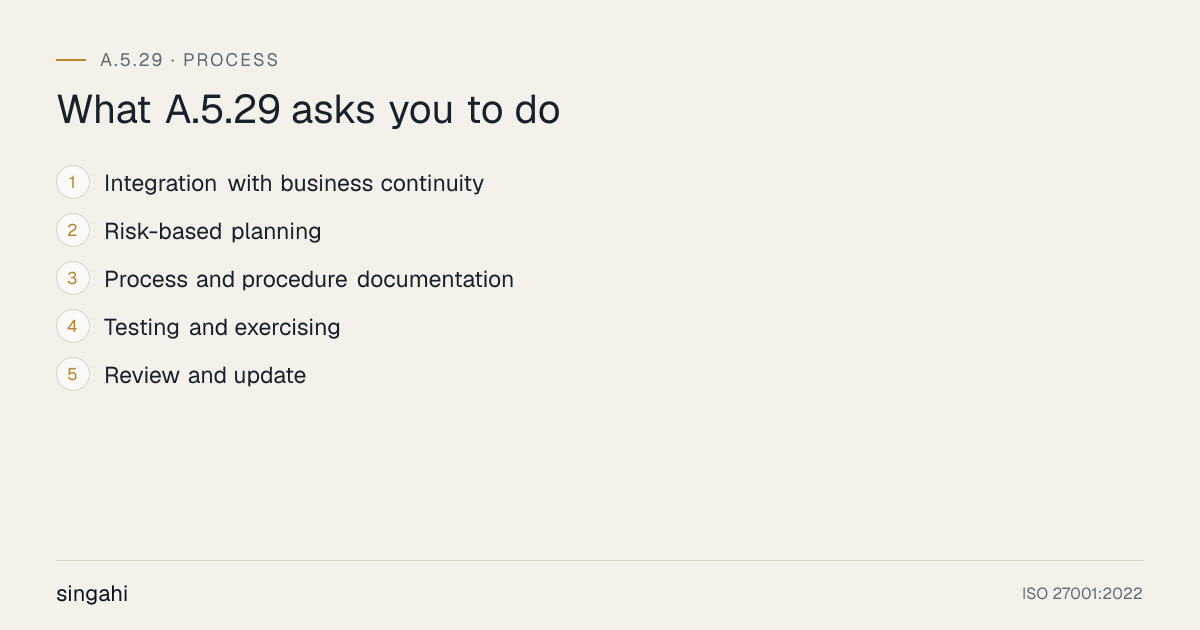Select 'Process and procedure documentation' item
Viewport: 1200px width, 630px height.
[x=309, y=280]
